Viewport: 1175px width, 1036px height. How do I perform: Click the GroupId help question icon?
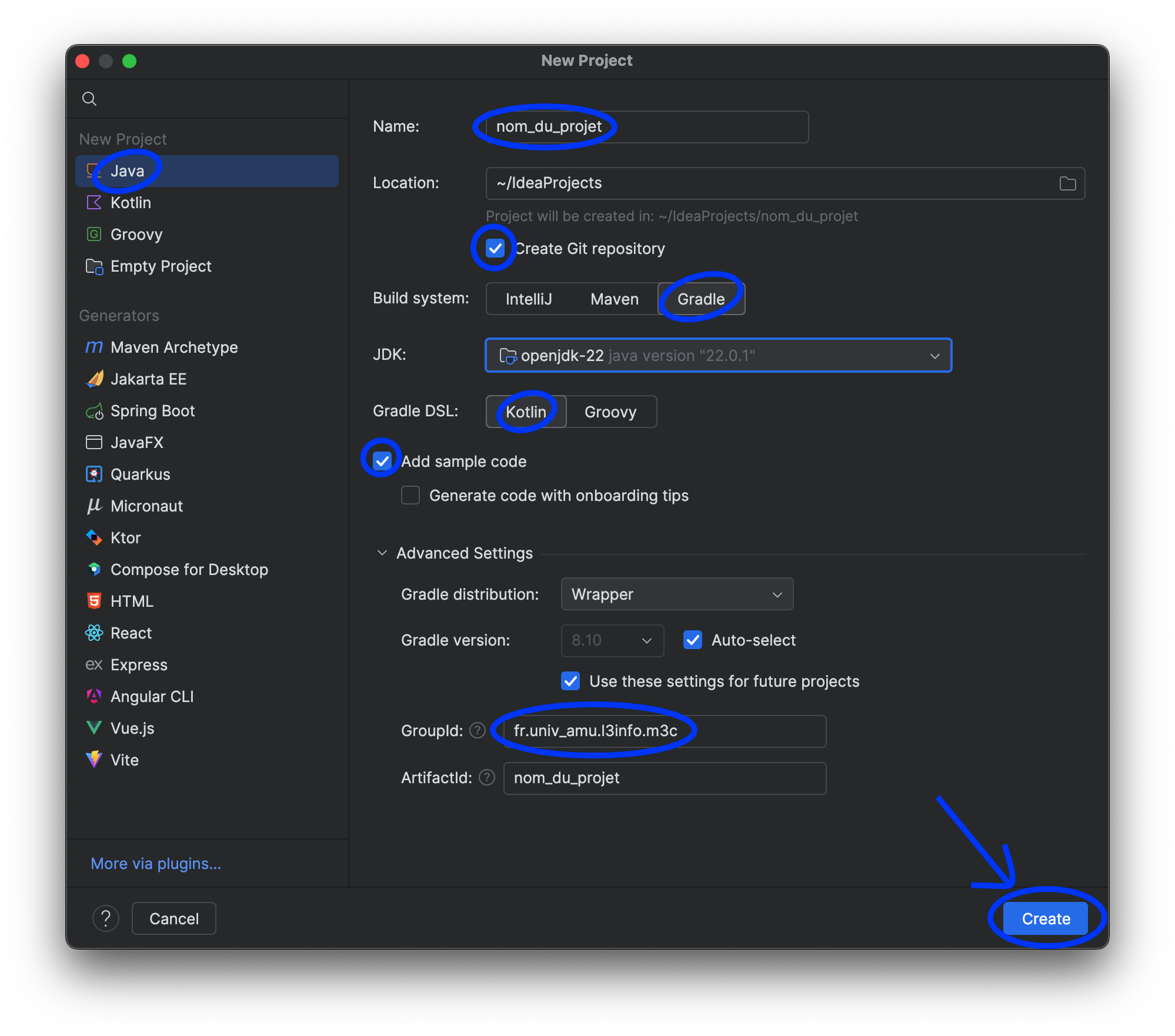pyautogui.click(x=478, y=731)
